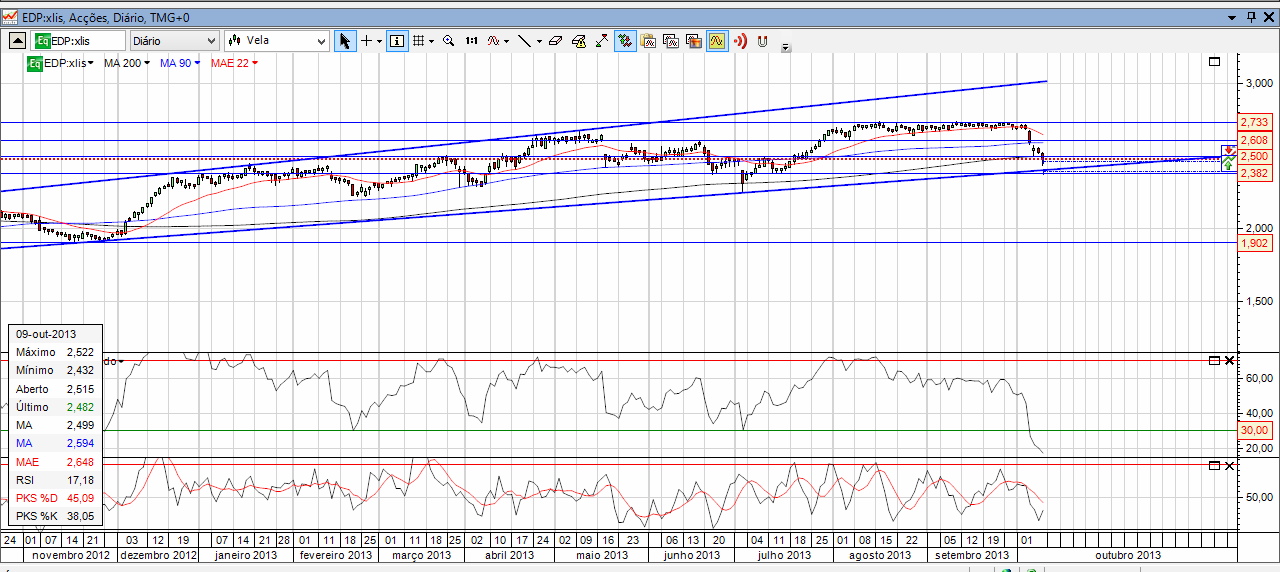Image resolution: width=1280 pixels, height=572 pixels.
Task: Click the outubro 2013 timeline label
Action: tap(1128, 555)
